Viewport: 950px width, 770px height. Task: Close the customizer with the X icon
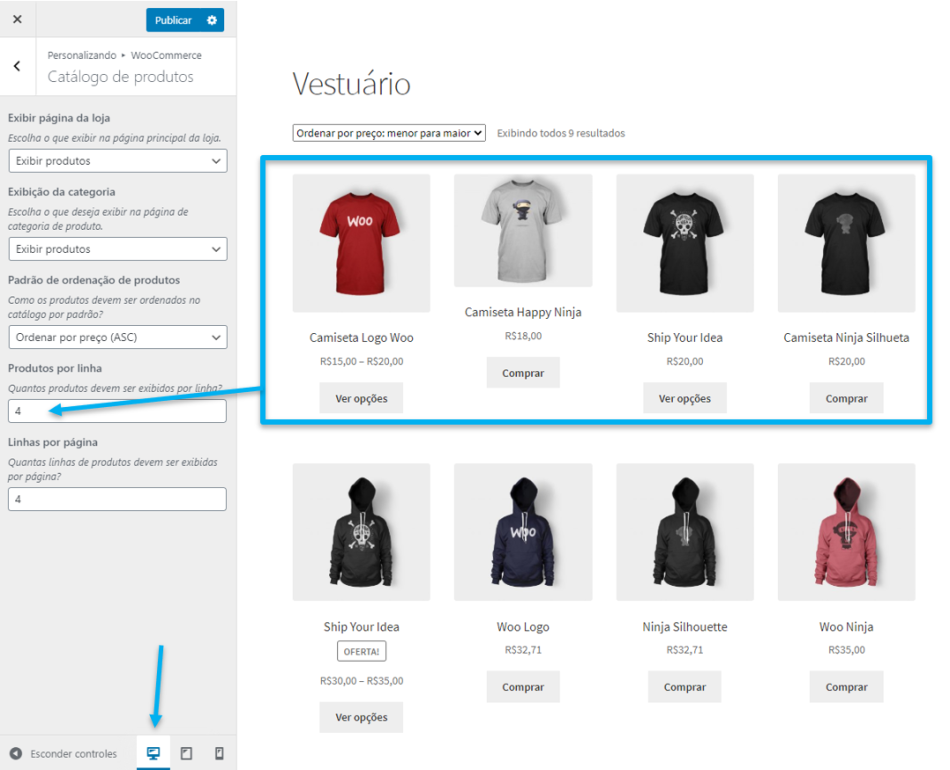(x=18, y=19)
